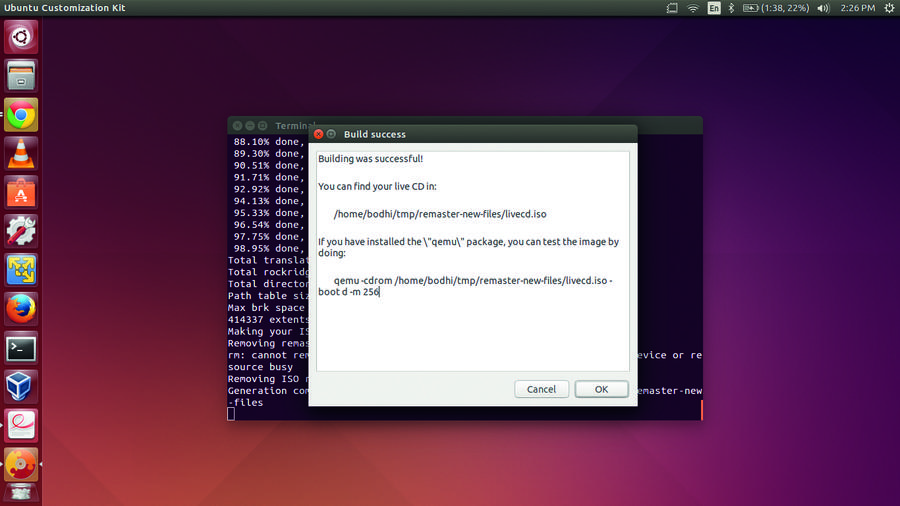The image size is (900, 506).
Task: Close the Build success dialog
Action: pyautogui.click(x=319, y=134)
